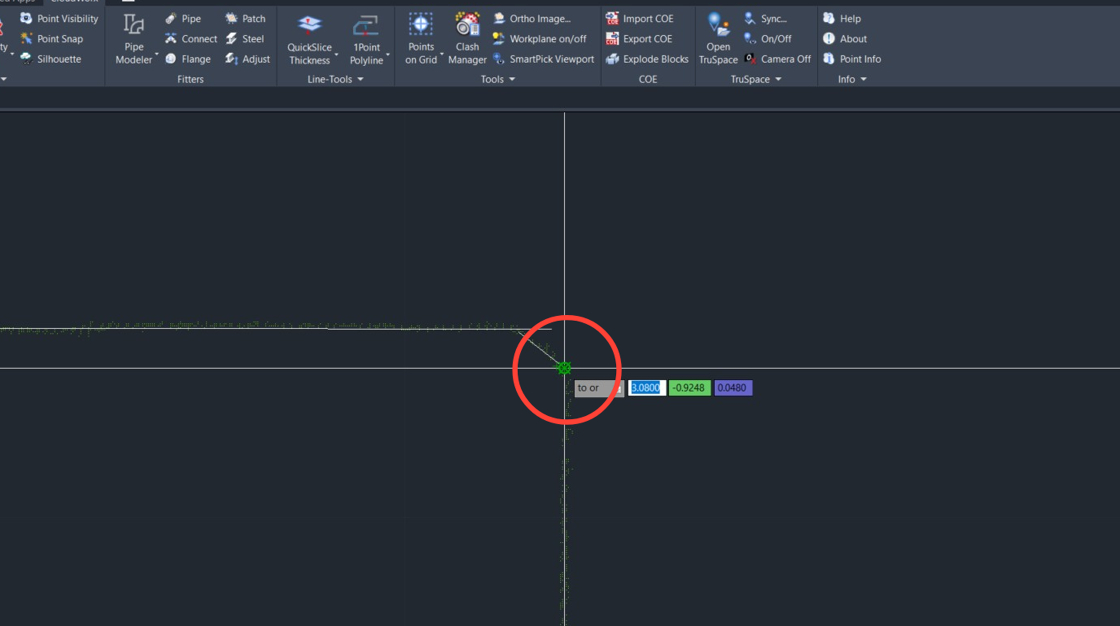Image resolution: width=1120 pixels, height=626 pixels.
Task: Open the Pipe Modeler tool
Action: 134,39
